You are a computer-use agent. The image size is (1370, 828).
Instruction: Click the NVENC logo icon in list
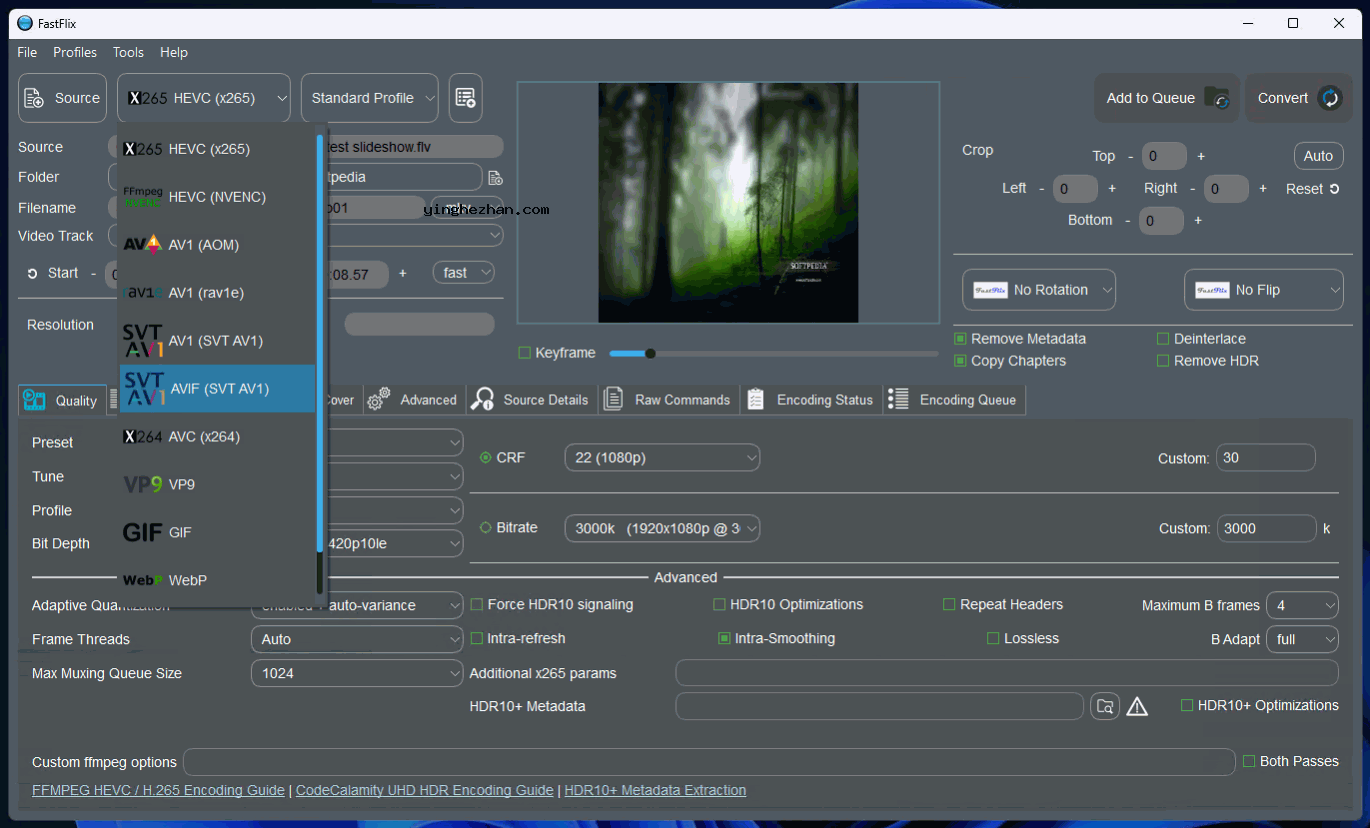point(143,197)
